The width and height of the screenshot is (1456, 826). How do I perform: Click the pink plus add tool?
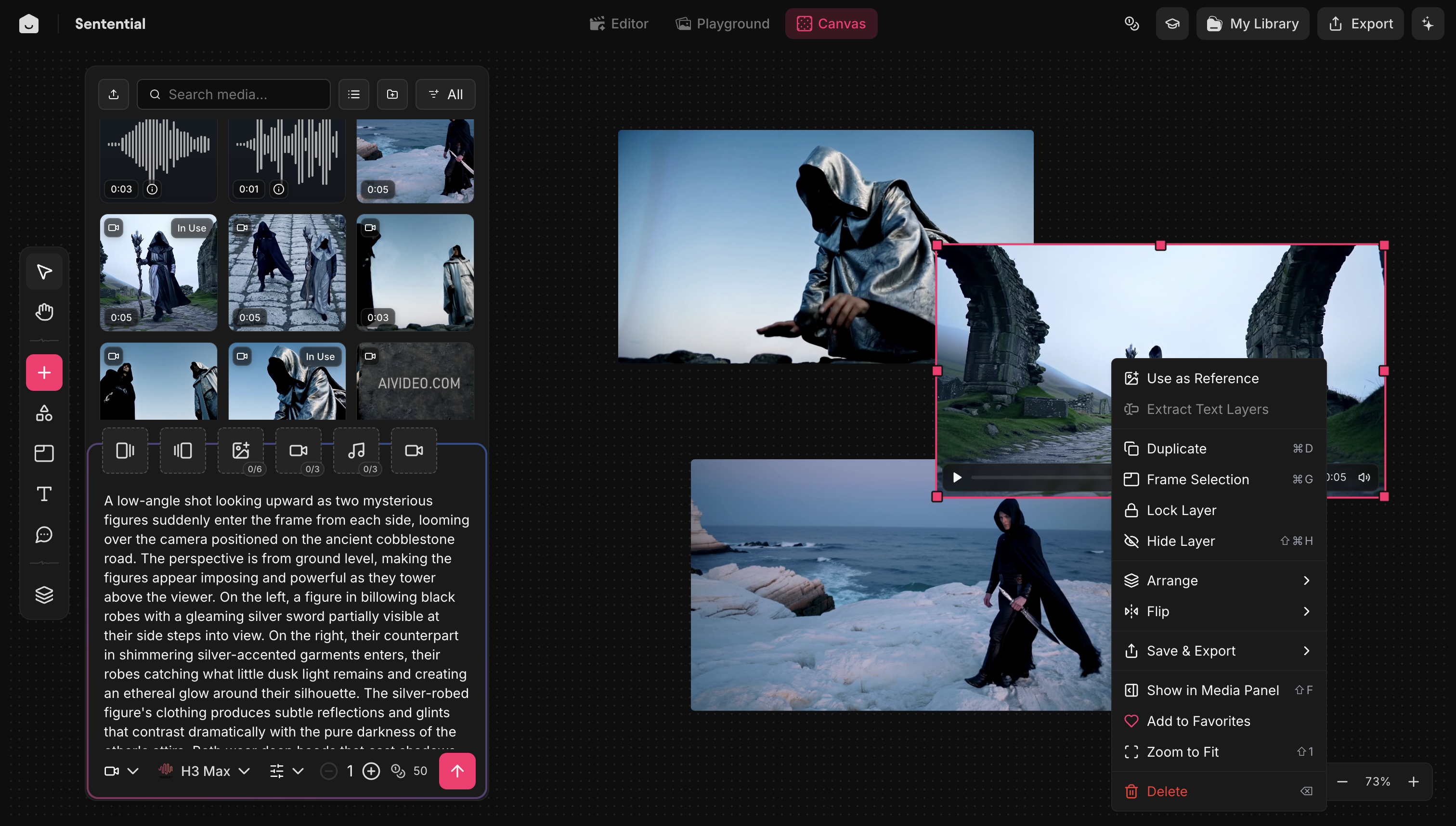pyautogui.click(x=44, y=372)
